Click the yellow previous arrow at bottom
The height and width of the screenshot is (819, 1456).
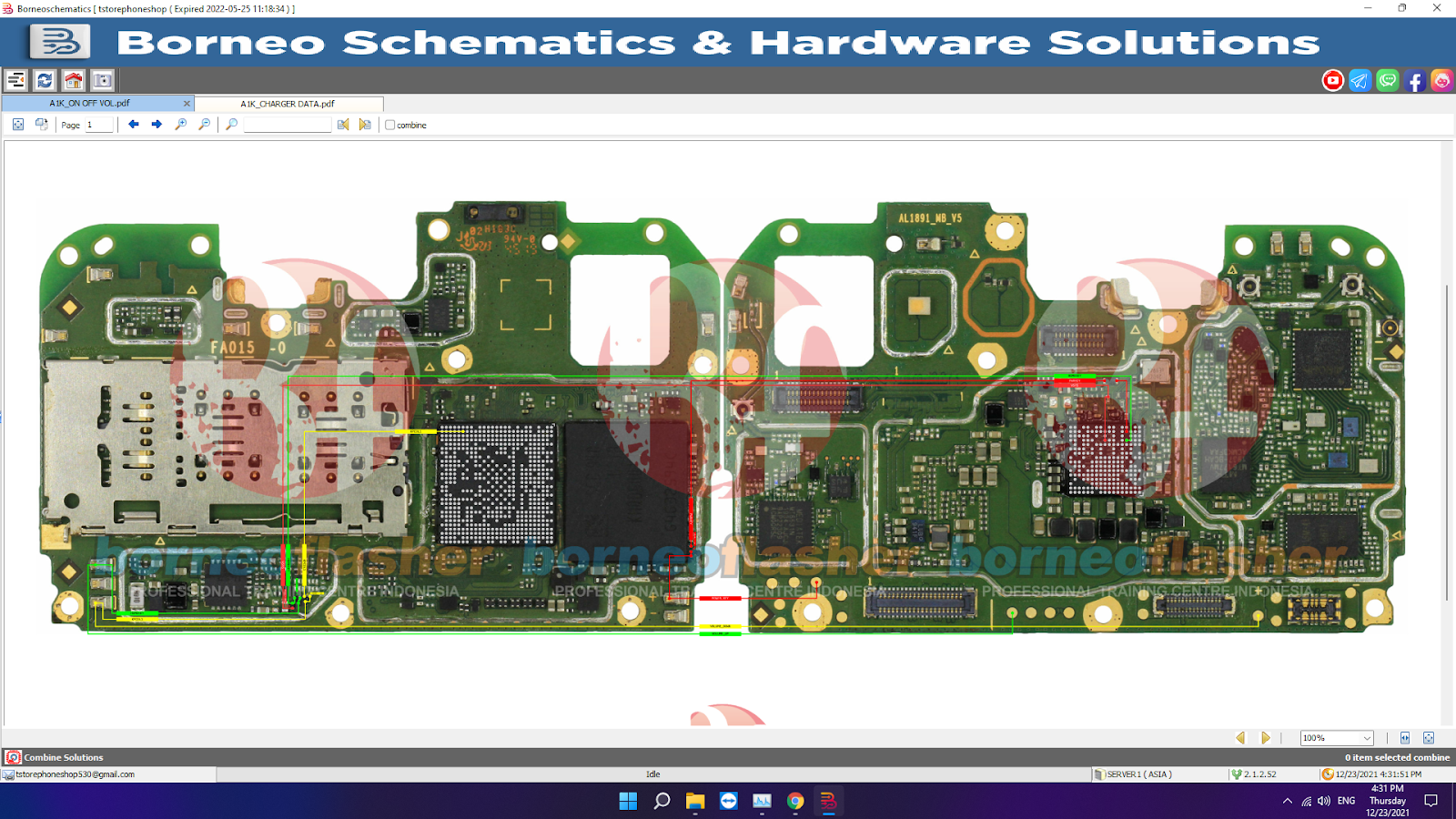point(1240,738)
